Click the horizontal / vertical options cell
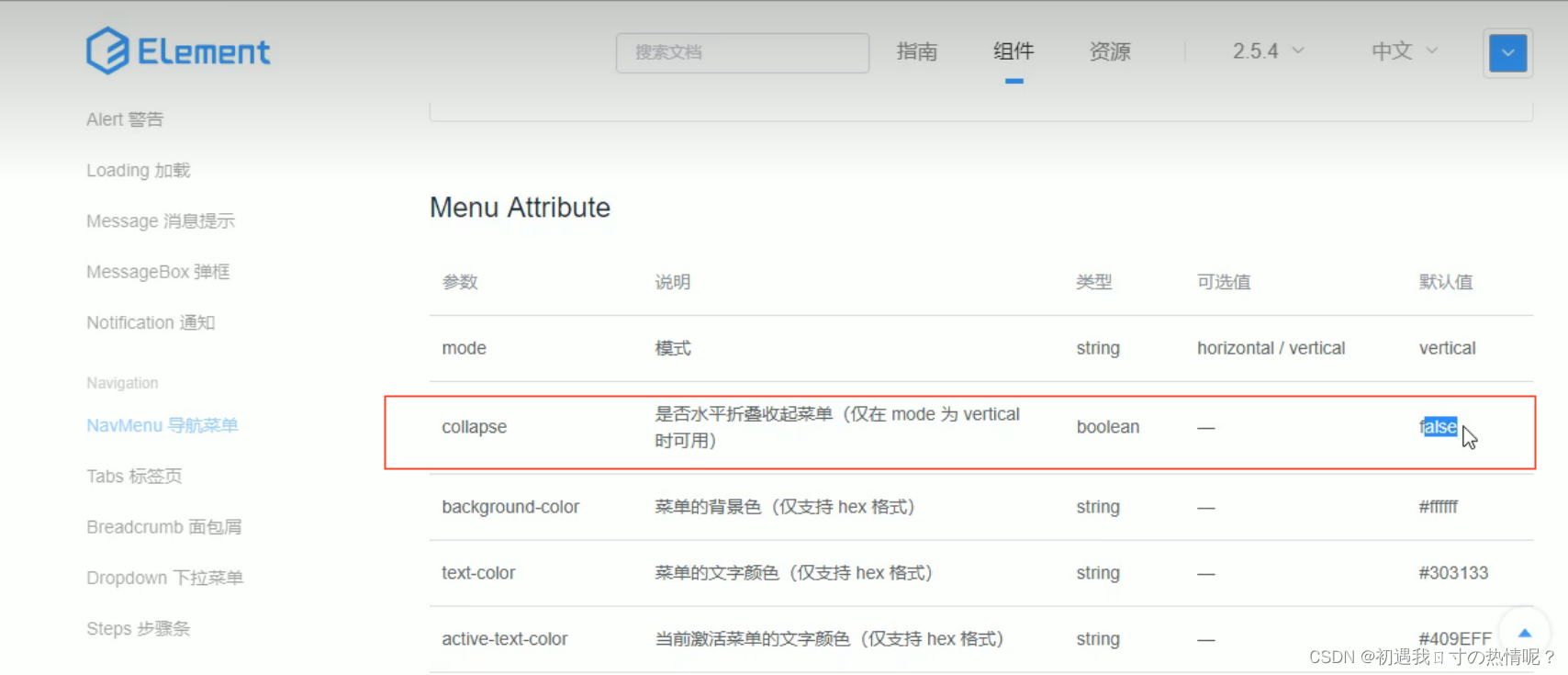This screenshot has width=1568, height=675. pyautogui.click(x=1271, y=348)
